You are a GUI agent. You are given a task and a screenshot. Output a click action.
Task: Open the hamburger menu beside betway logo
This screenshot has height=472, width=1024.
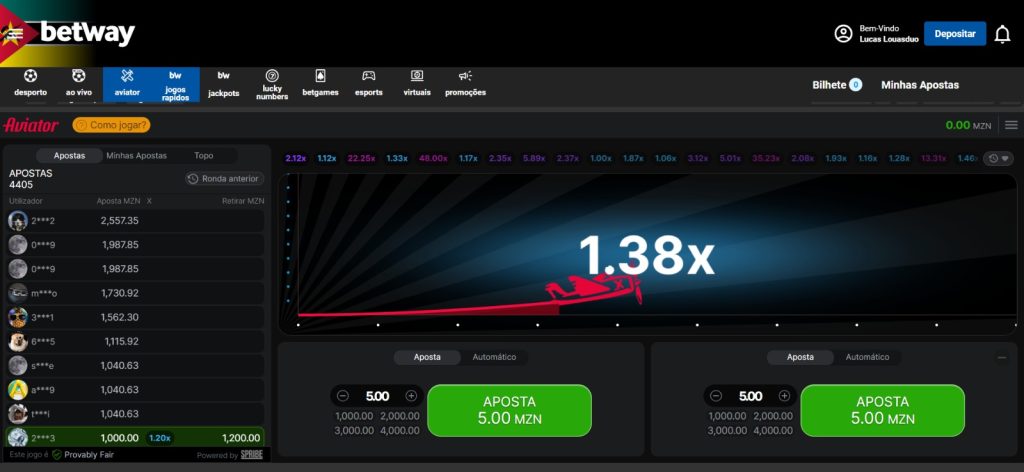point(13,34)
